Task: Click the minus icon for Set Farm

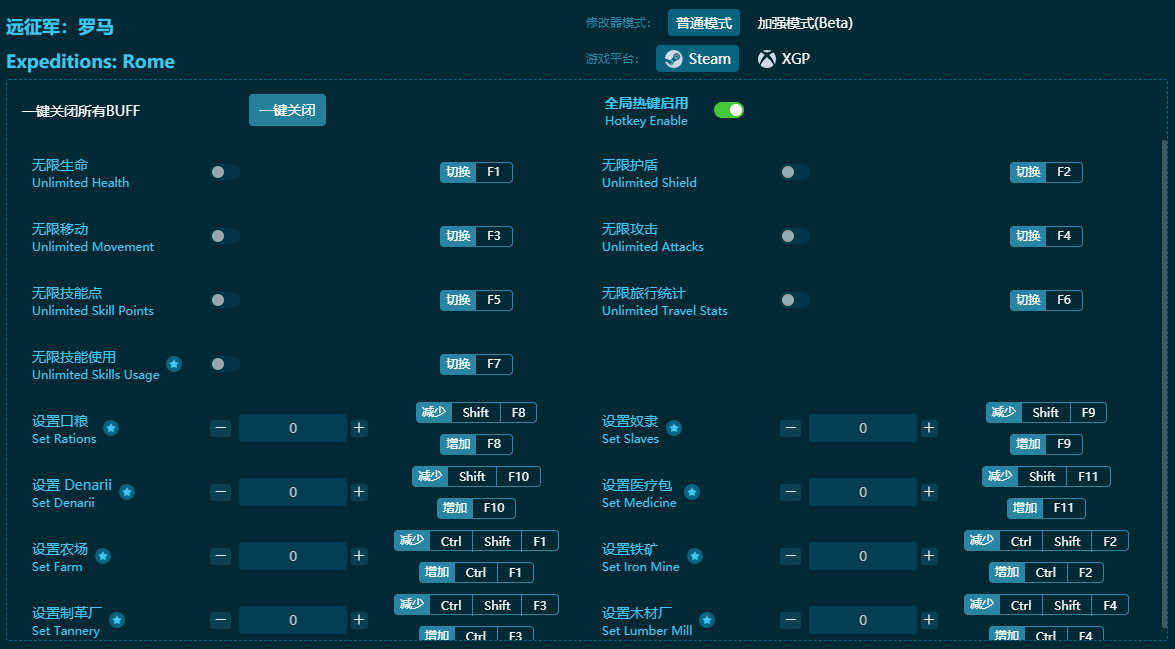Action: [221, 556]
